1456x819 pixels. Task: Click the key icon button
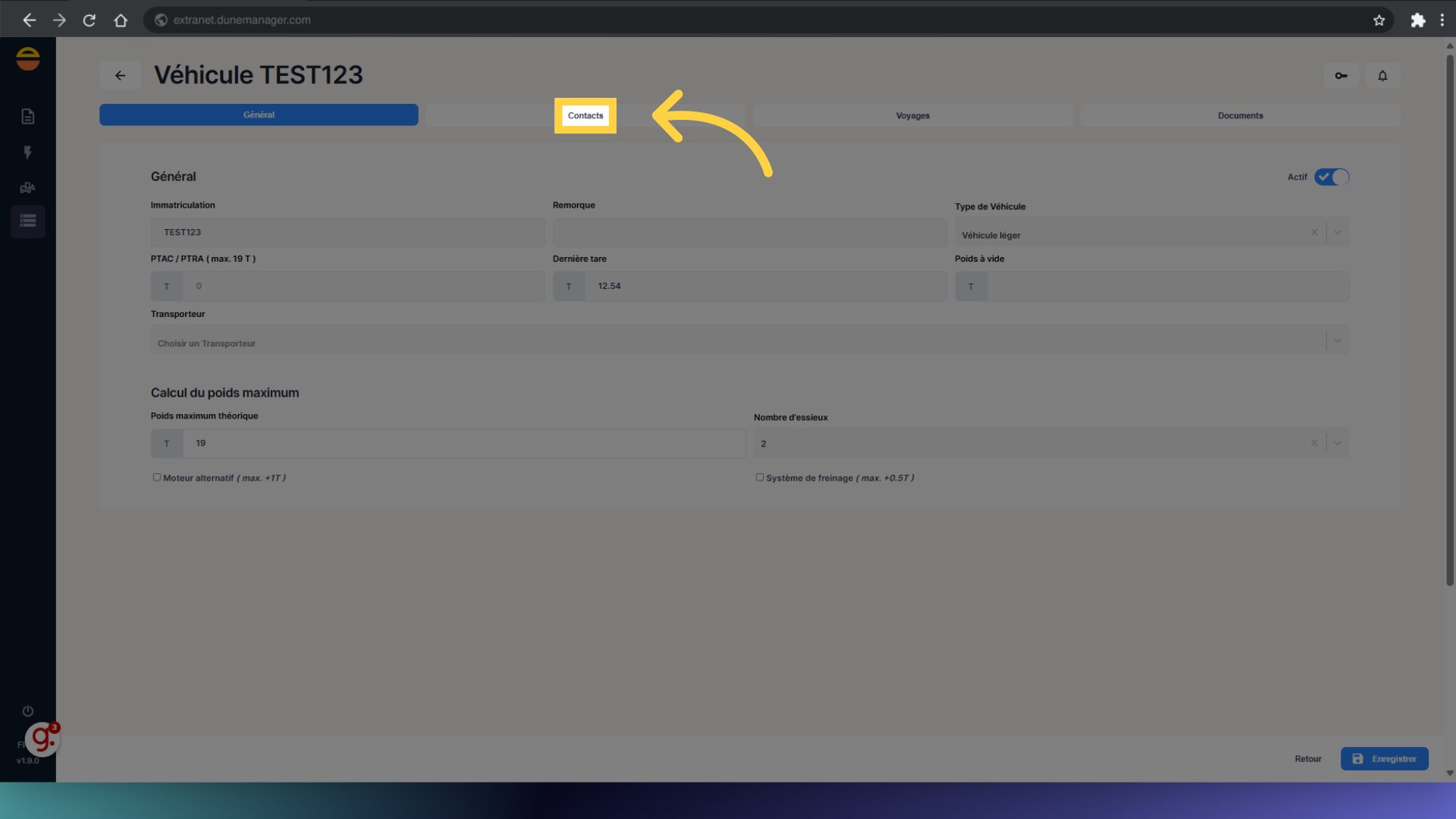point(1341,76)
